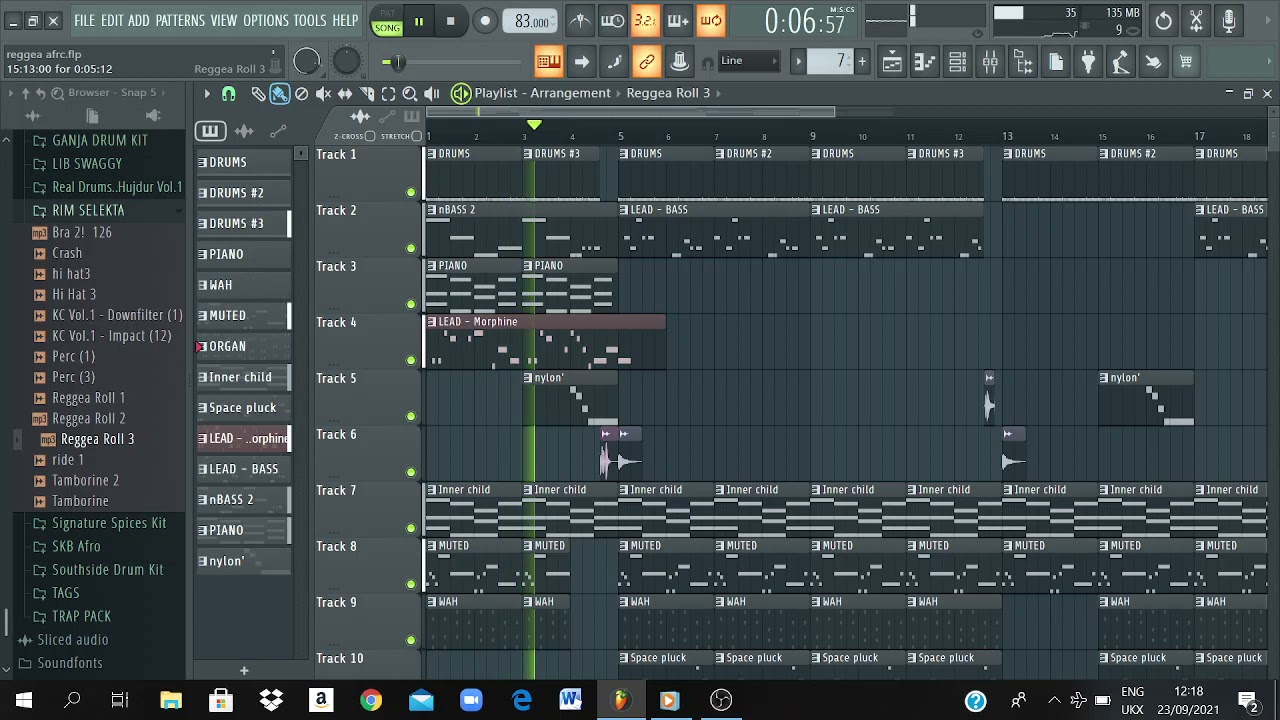This screenshot has width=1280, height=720.
Task: Select the Slip tool in playlist toolbar
Action: 345,93
